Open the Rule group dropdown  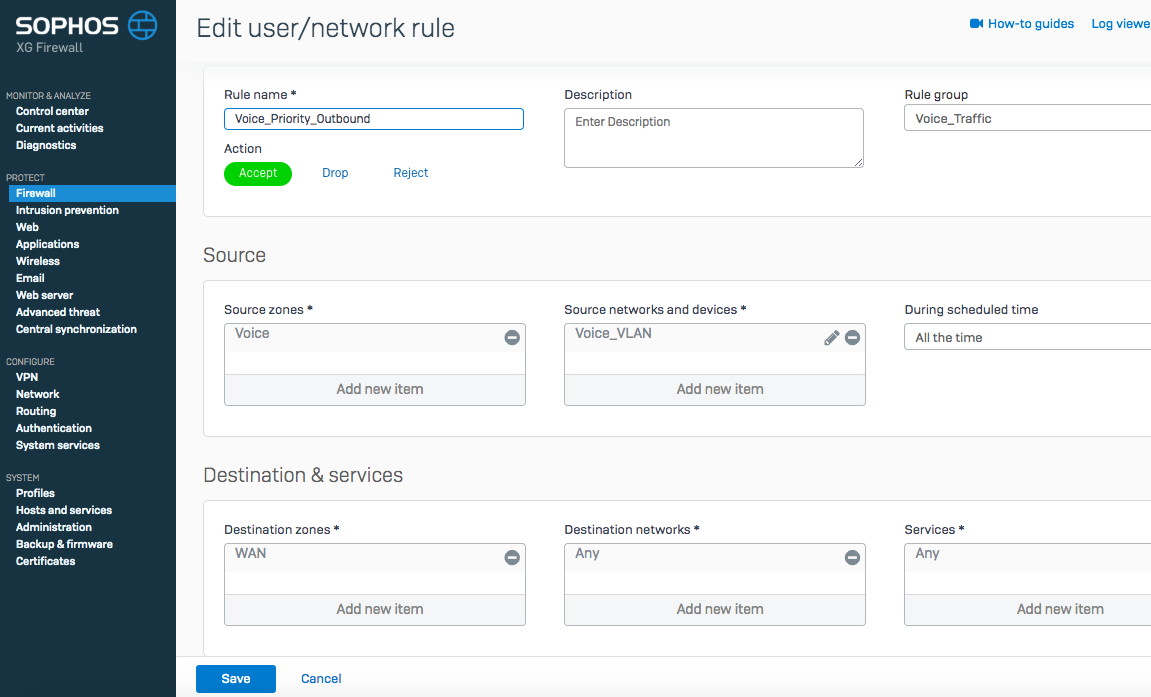point(1027,119)
